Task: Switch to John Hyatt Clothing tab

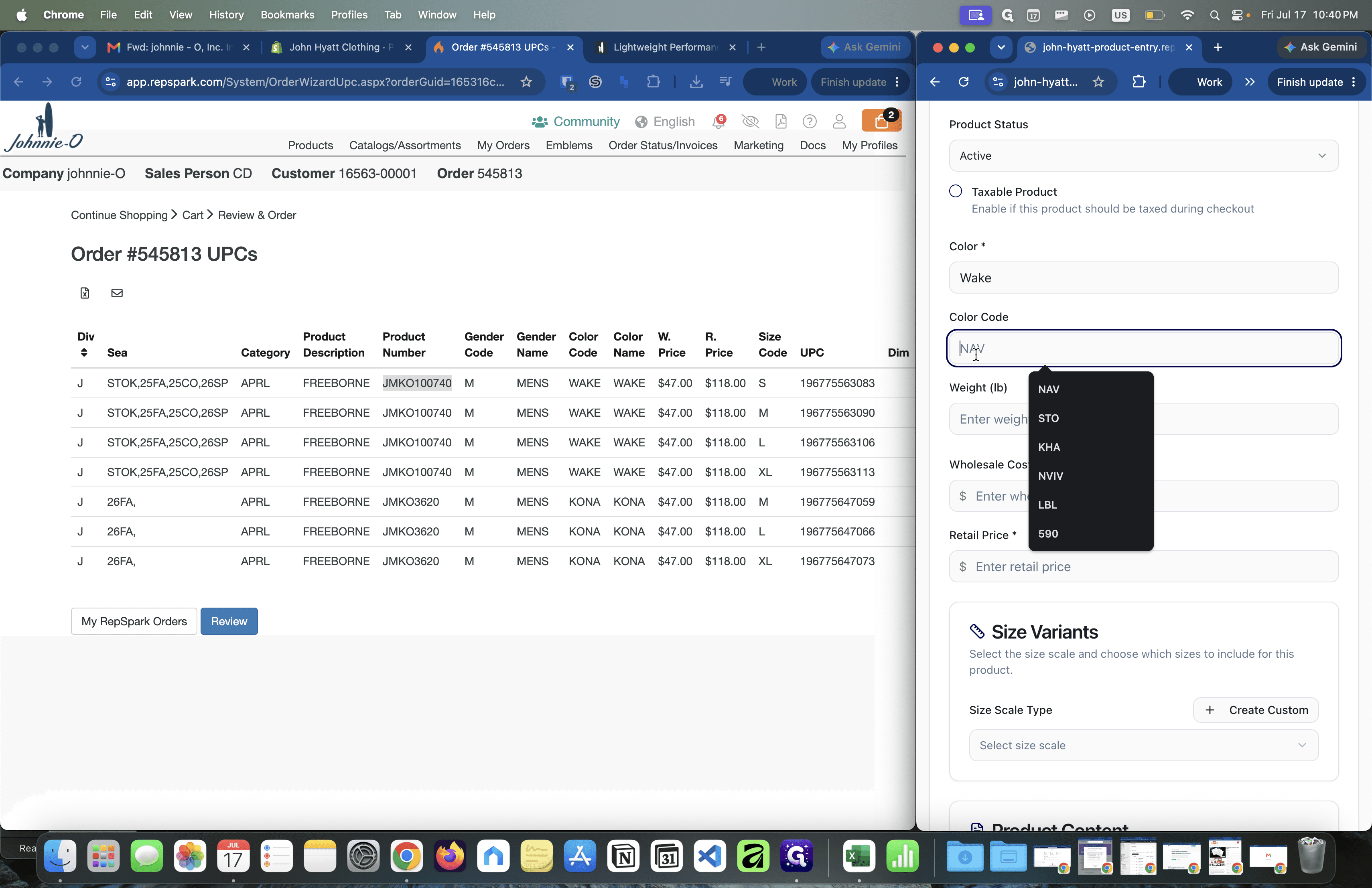Action: [x=341, y=47]
